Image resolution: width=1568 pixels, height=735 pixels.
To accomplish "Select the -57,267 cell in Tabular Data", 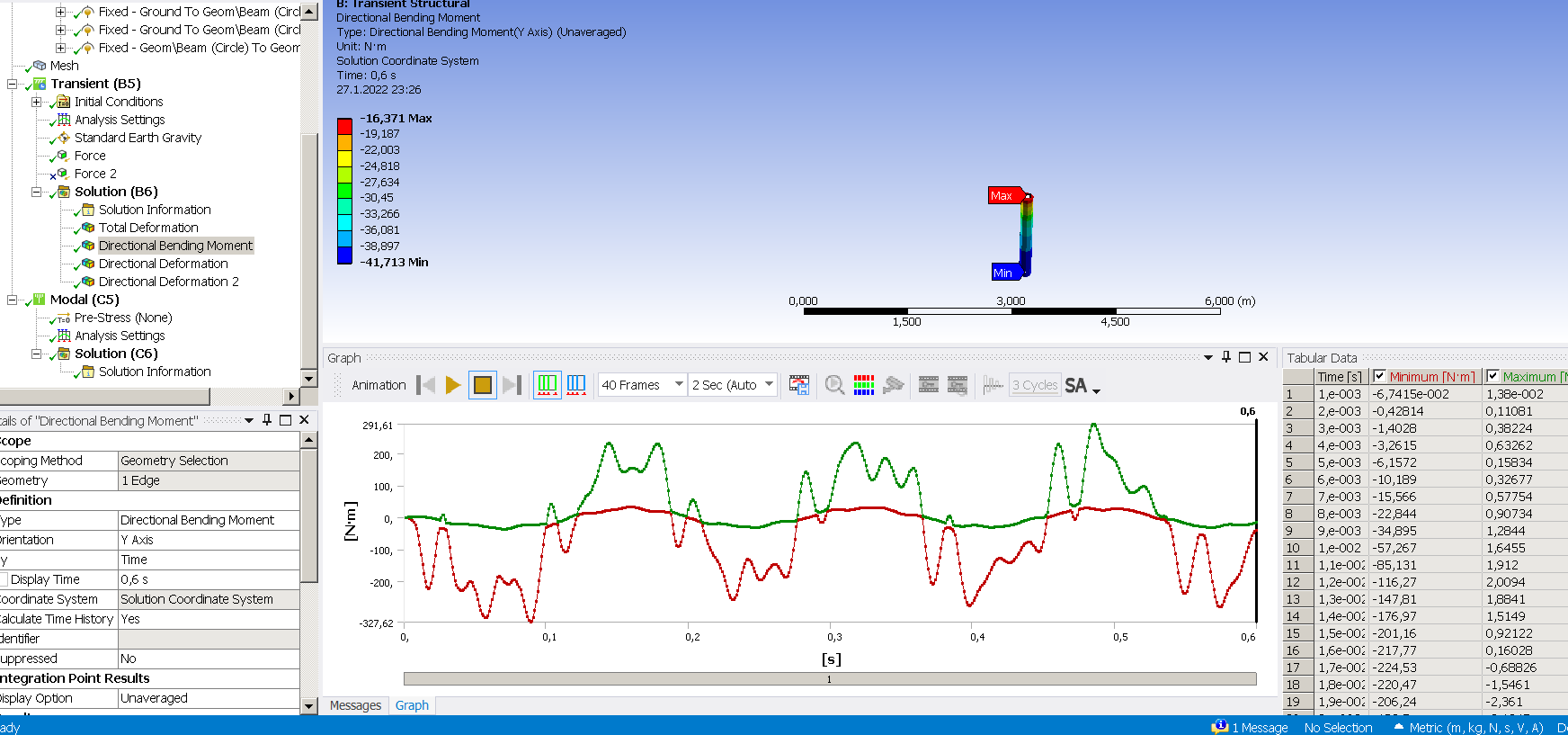I will tap(1425, 548).
